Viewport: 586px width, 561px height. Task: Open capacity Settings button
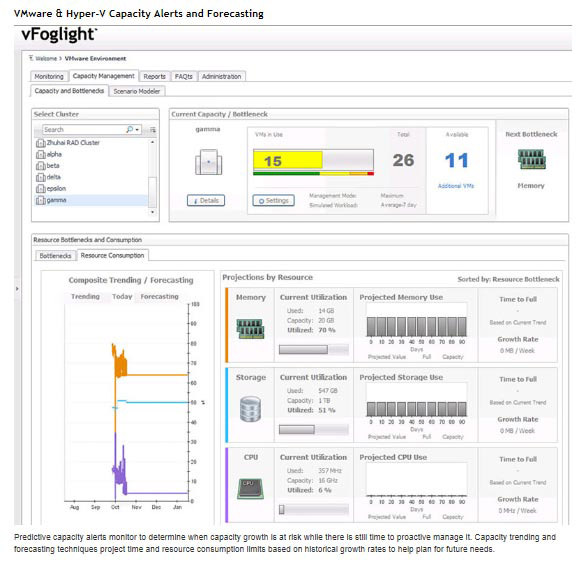[x=274, y=201]
